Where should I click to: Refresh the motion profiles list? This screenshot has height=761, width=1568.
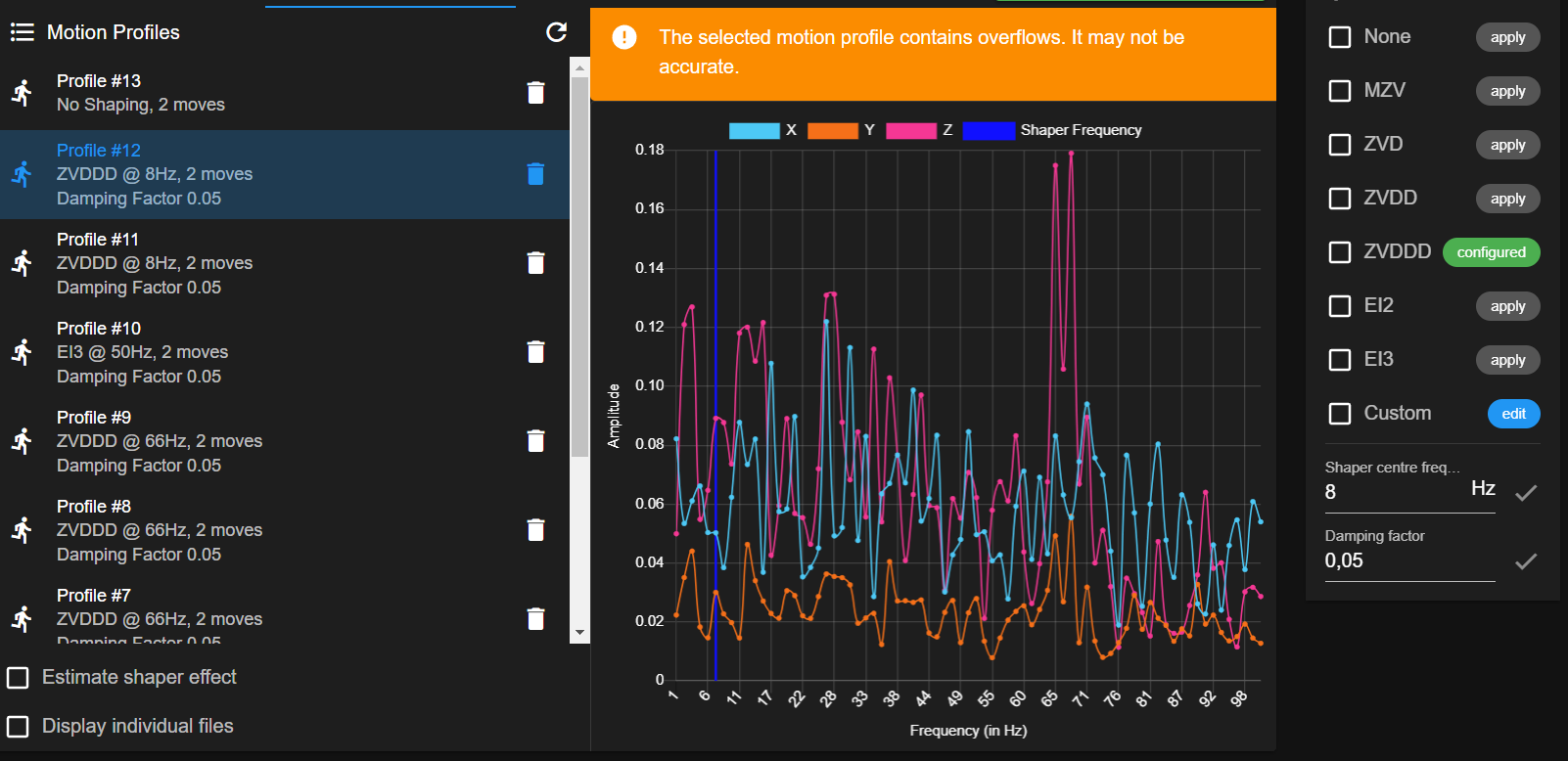click(556, 32)
